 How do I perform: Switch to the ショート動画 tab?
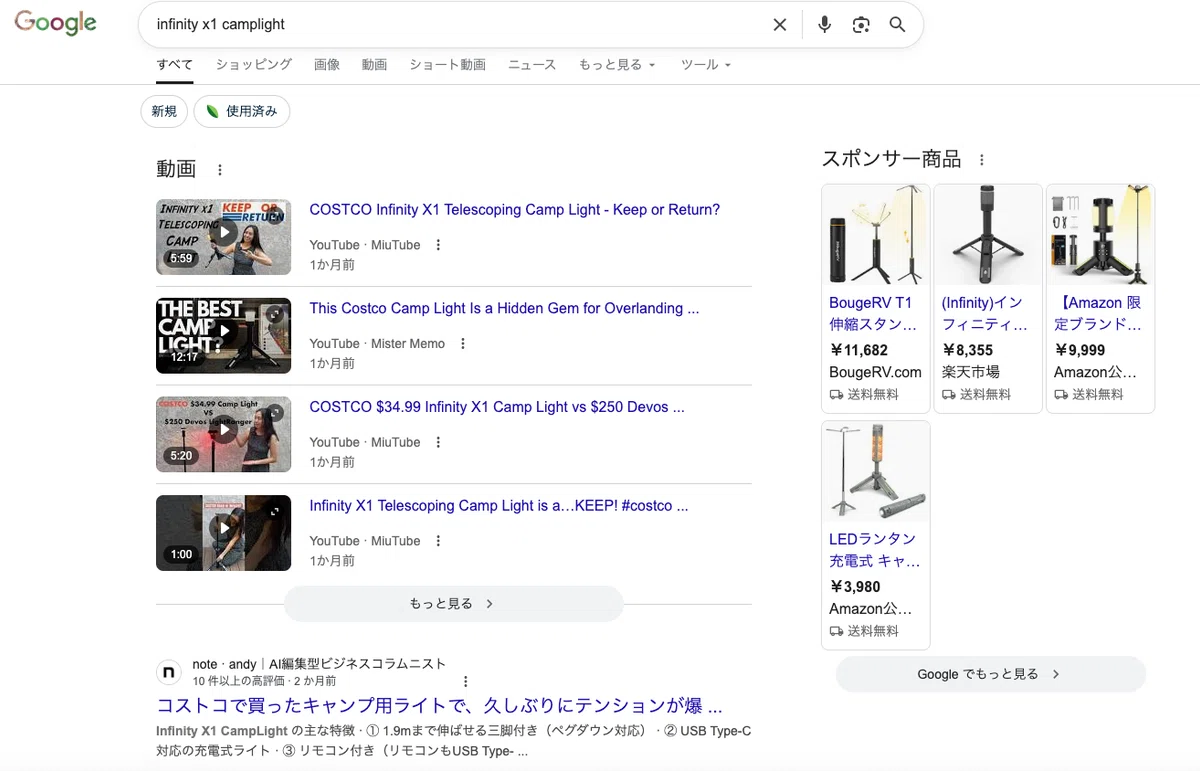(447, 64)
